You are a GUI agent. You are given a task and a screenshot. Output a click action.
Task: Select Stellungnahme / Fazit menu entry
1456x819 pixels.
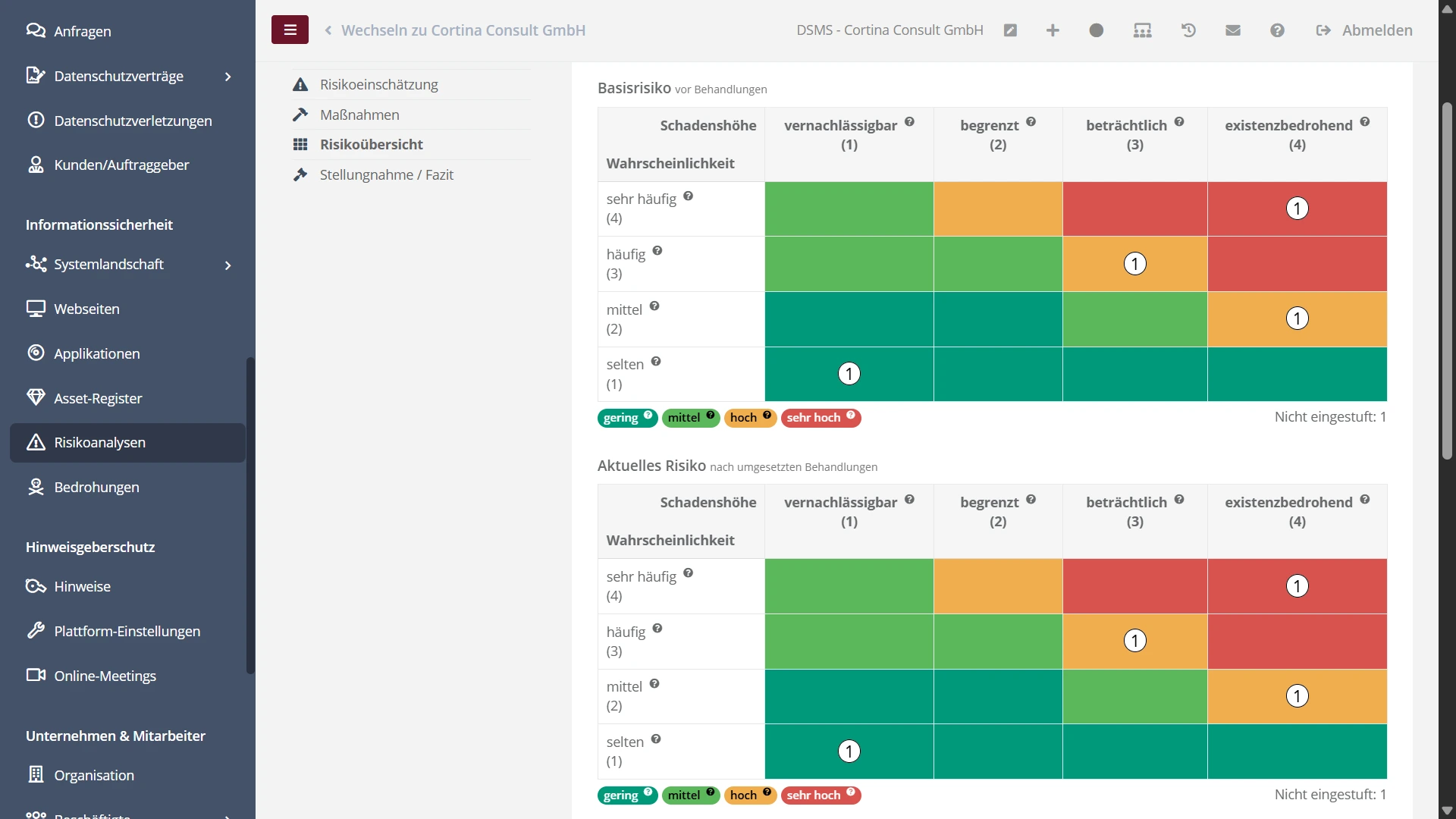click(x=386, y=174)
